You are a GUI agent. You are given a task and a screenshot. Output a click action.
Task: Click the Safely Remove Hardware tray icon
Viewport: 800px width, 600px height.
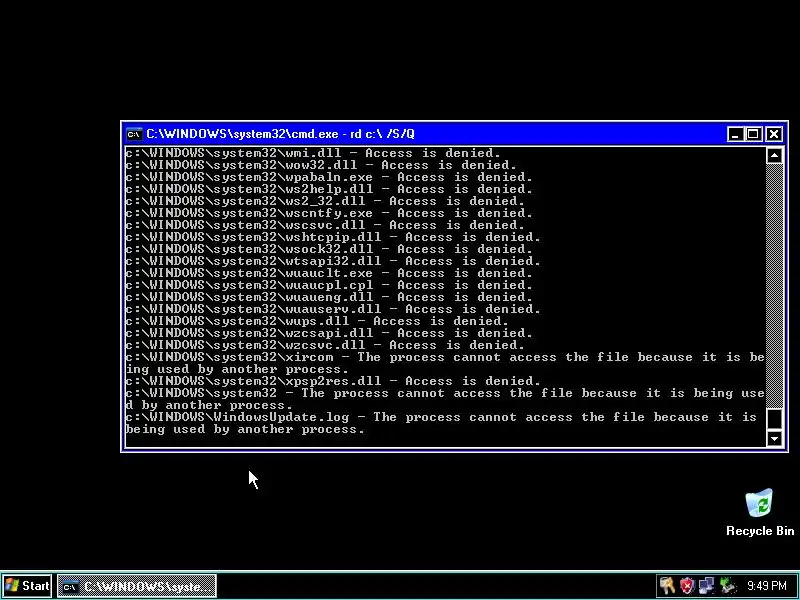pyautogui.click(x=728, y=586)
